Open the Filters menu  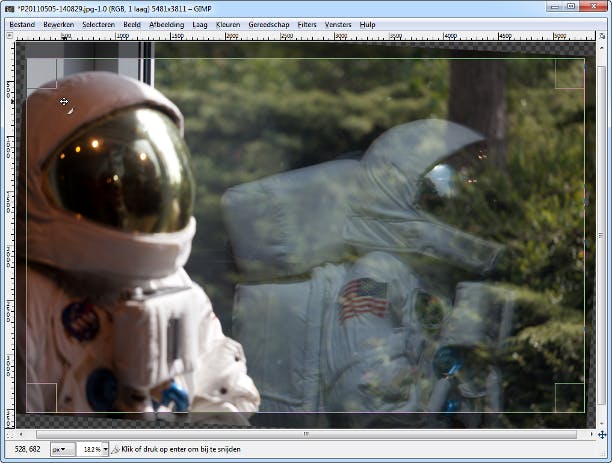pyautogui.click(x=307, y=25)
